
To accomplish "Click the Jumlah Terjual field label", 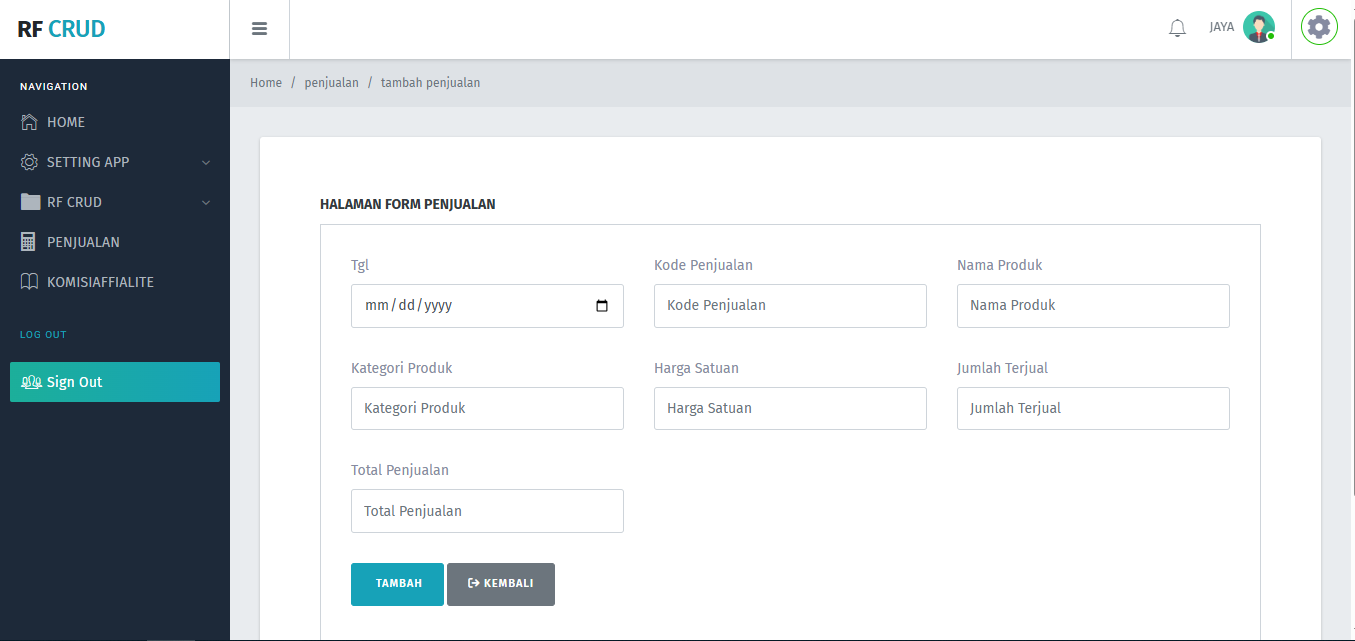I will (1002, 368).
